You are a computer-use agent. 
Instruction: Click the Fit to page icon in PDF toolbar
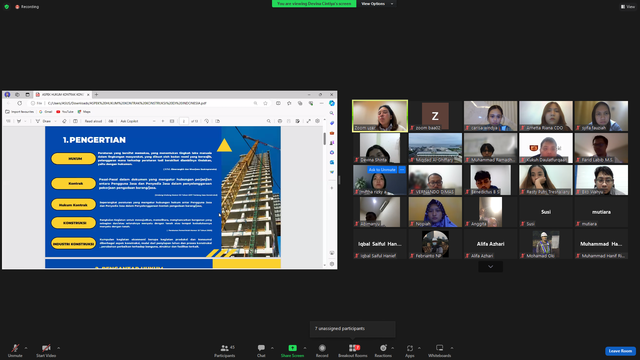(x=172, y=121)
